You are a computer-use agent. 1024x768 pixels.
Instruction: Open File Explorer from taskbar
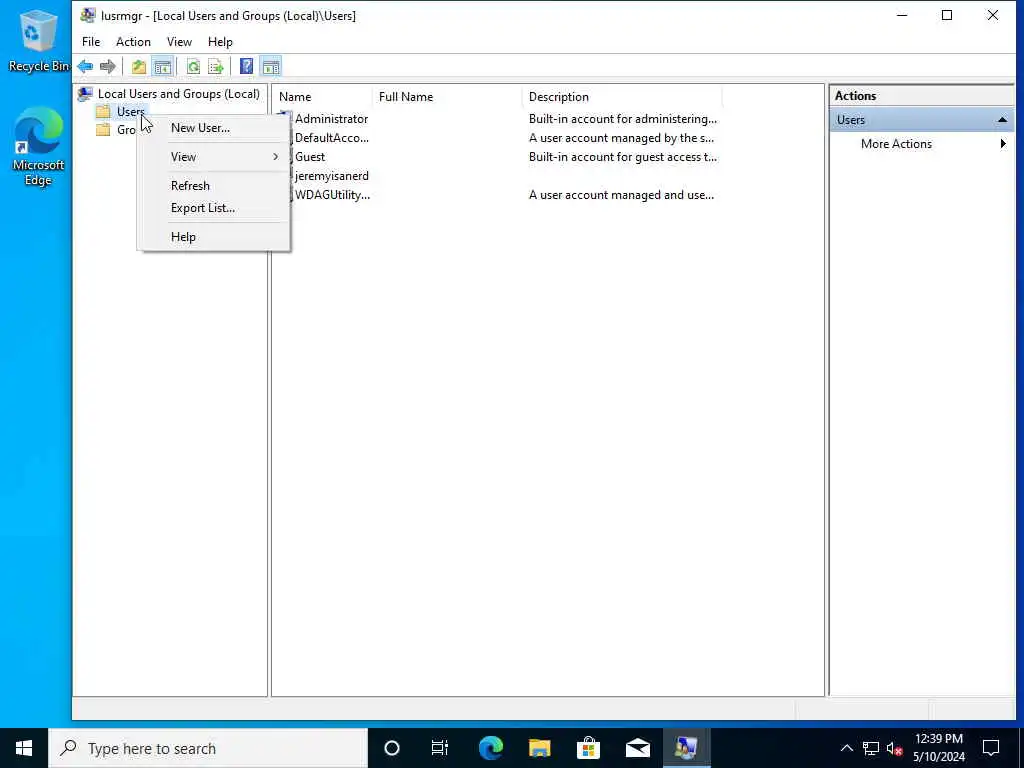click(x=539, y=748)
